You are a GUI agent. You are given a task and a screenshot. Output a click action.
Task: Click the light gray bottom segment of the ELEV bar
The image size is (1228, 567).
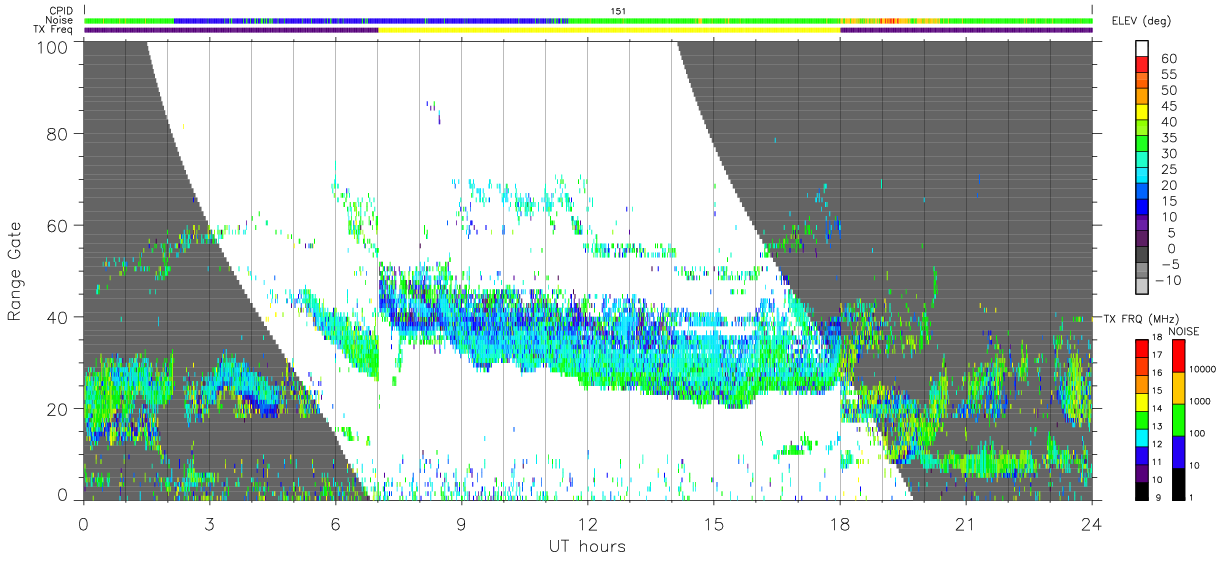[x=1141, y=286]
